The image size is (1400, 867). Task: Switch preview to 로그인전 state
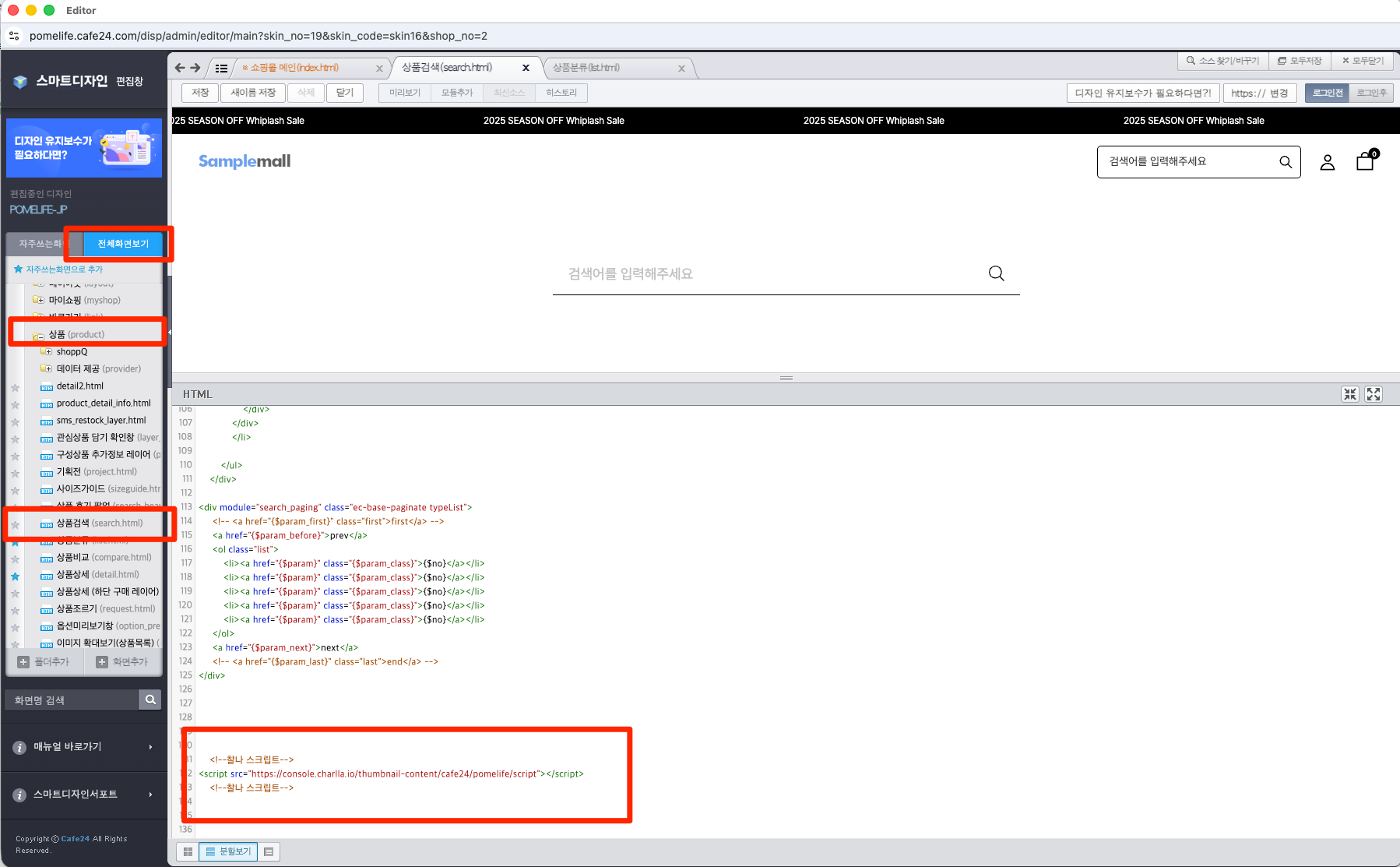point(1327,93)
